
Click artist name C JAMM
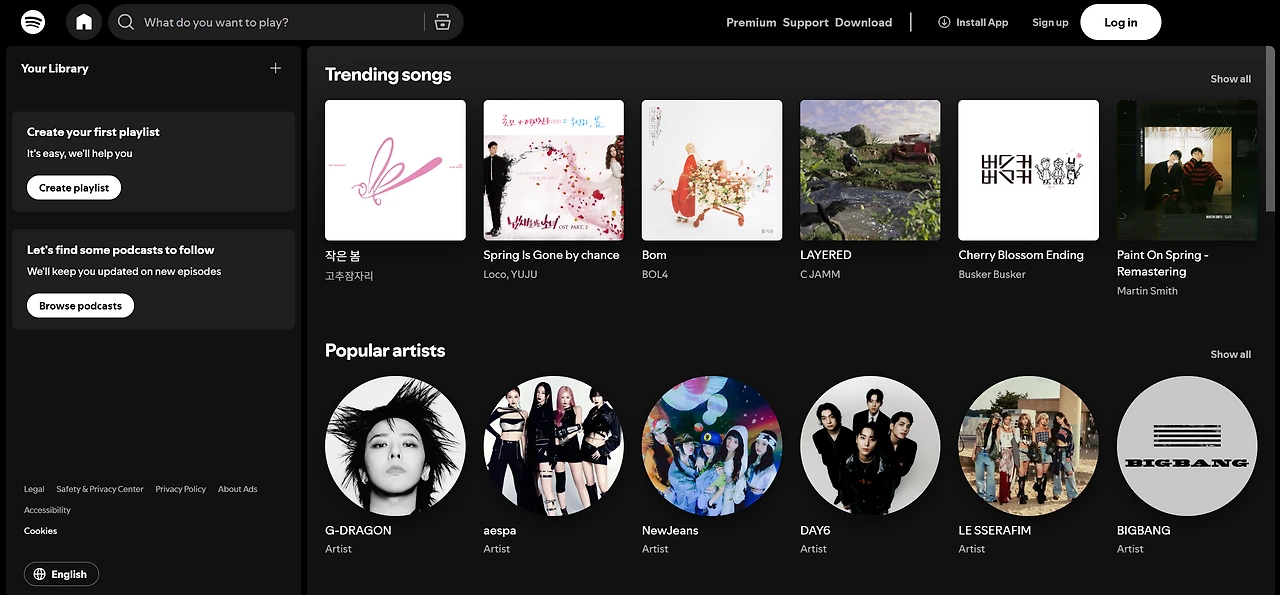pyautogui.click(x=820, y=274)
